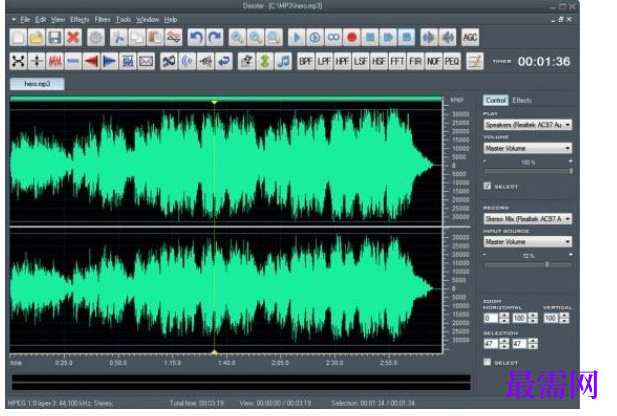
Task: Apply the LSF low shelf filter
Action: click(360, 61)
